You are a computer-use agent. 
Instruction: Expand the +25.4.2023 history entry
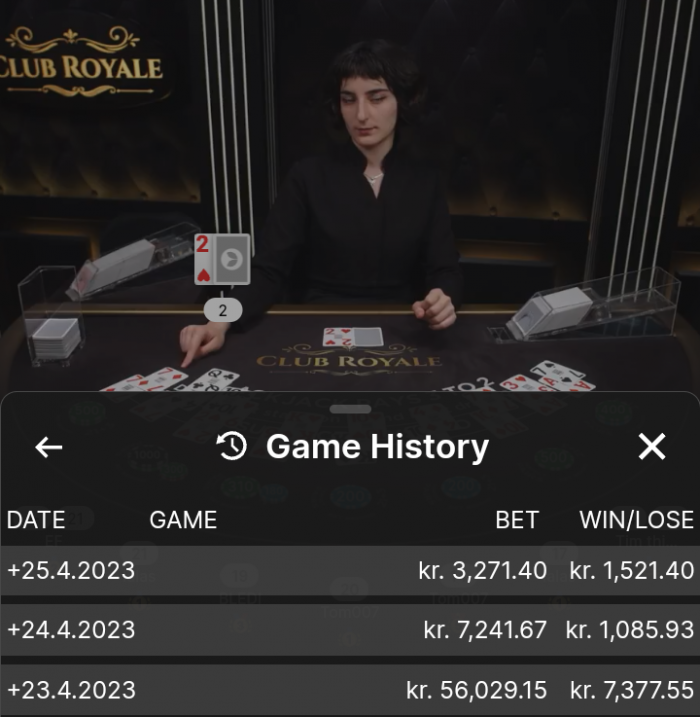[x=350, y=570]
